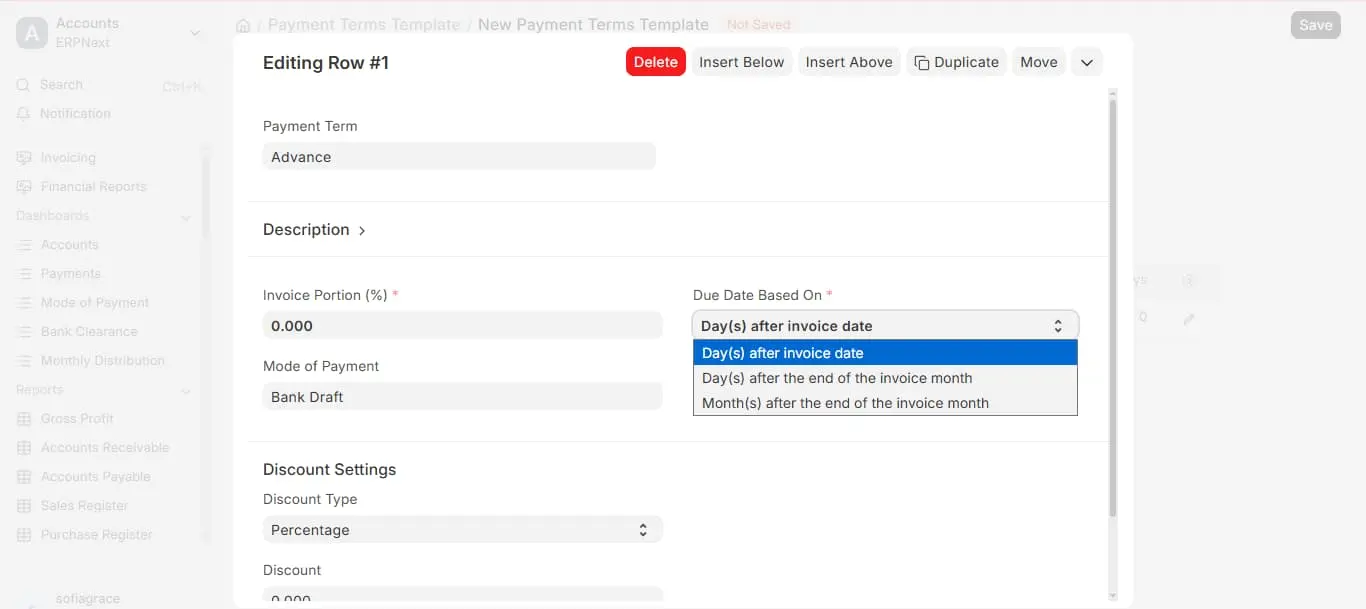Viewport: 1366px width, 609px height.
Task: Select Month(s) after the end of invoice month
Action: coord(885,403)
